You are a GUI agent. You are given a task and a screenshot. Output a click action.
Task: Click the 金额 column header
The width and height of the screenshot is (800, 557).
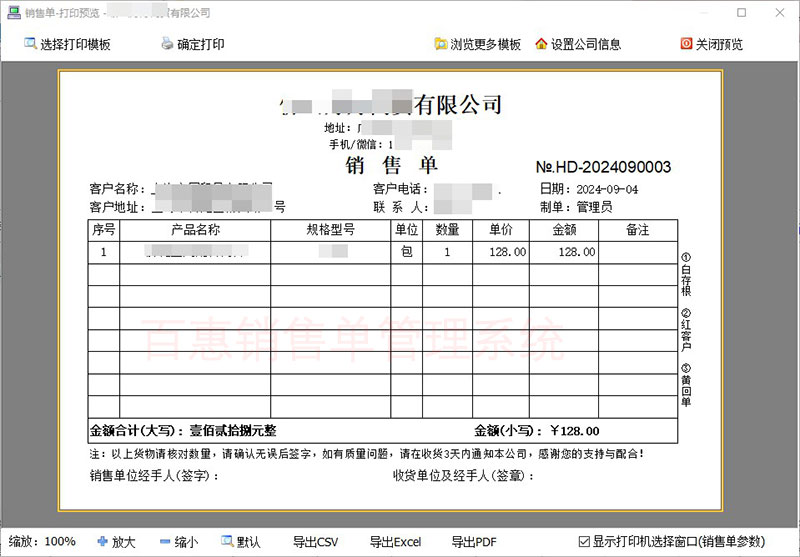click(564, 230)
